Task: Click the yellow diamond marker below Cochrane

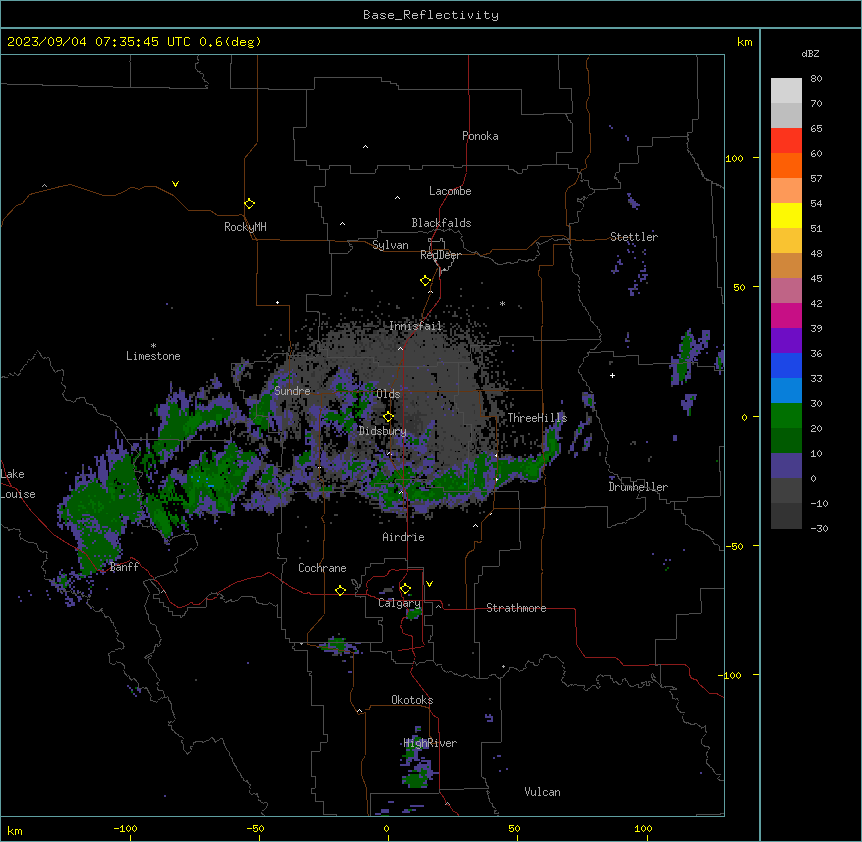Action: coord(340,590)
